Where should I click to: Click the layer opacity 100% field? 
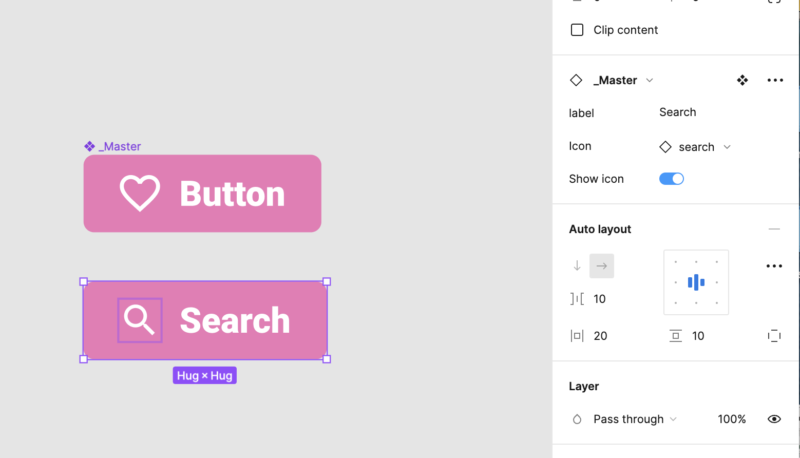tap(731, 419)
